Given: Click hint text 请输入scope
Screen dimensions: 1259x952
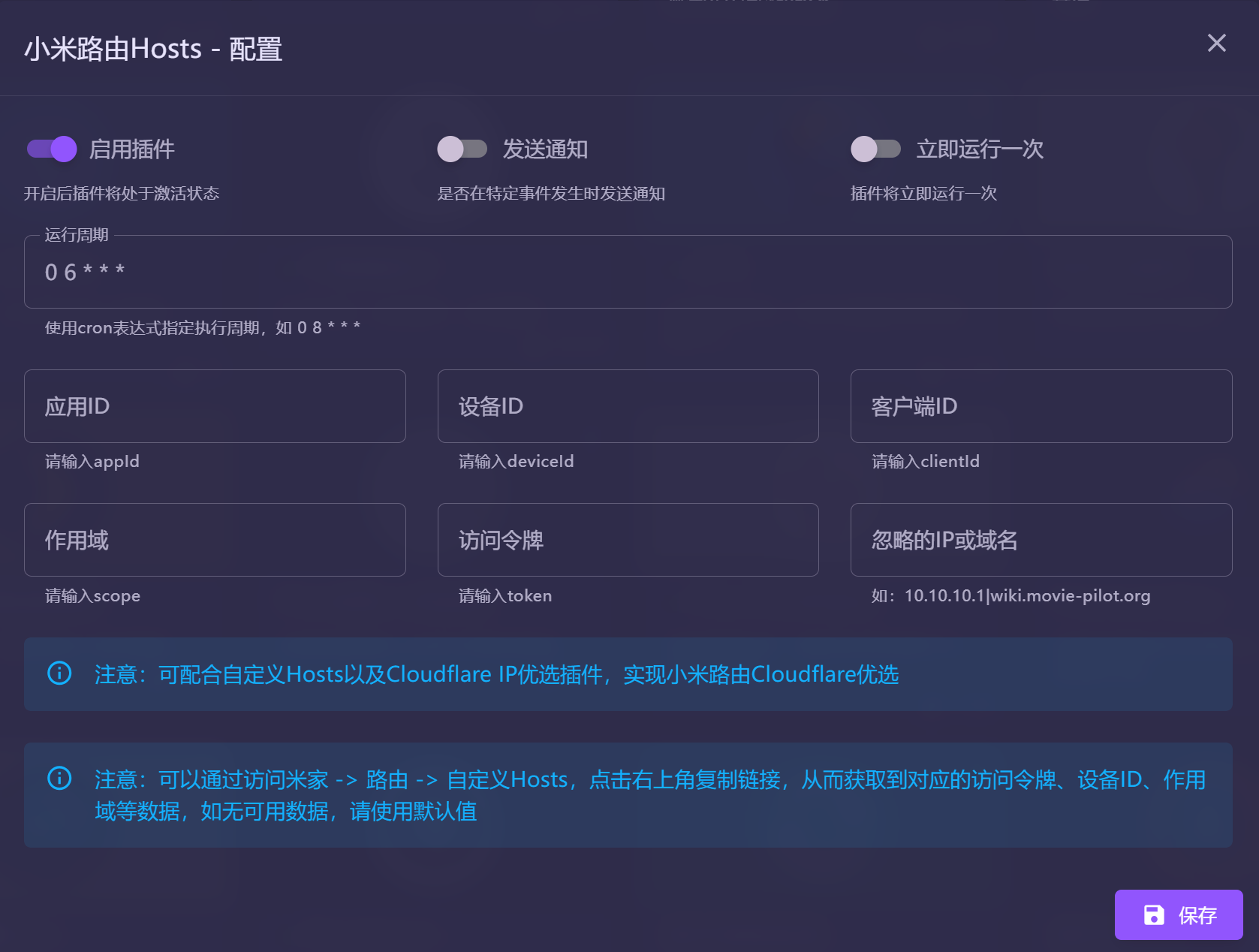Looking at the screenshot, I should pyautogui.click(x=93, y=596).
